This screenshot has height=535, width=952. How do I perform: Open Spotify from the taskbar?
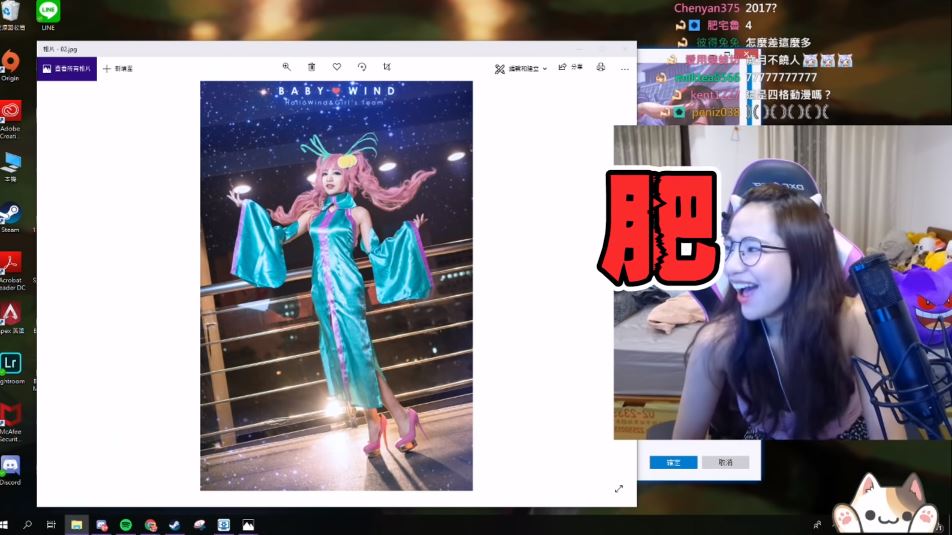126,524
